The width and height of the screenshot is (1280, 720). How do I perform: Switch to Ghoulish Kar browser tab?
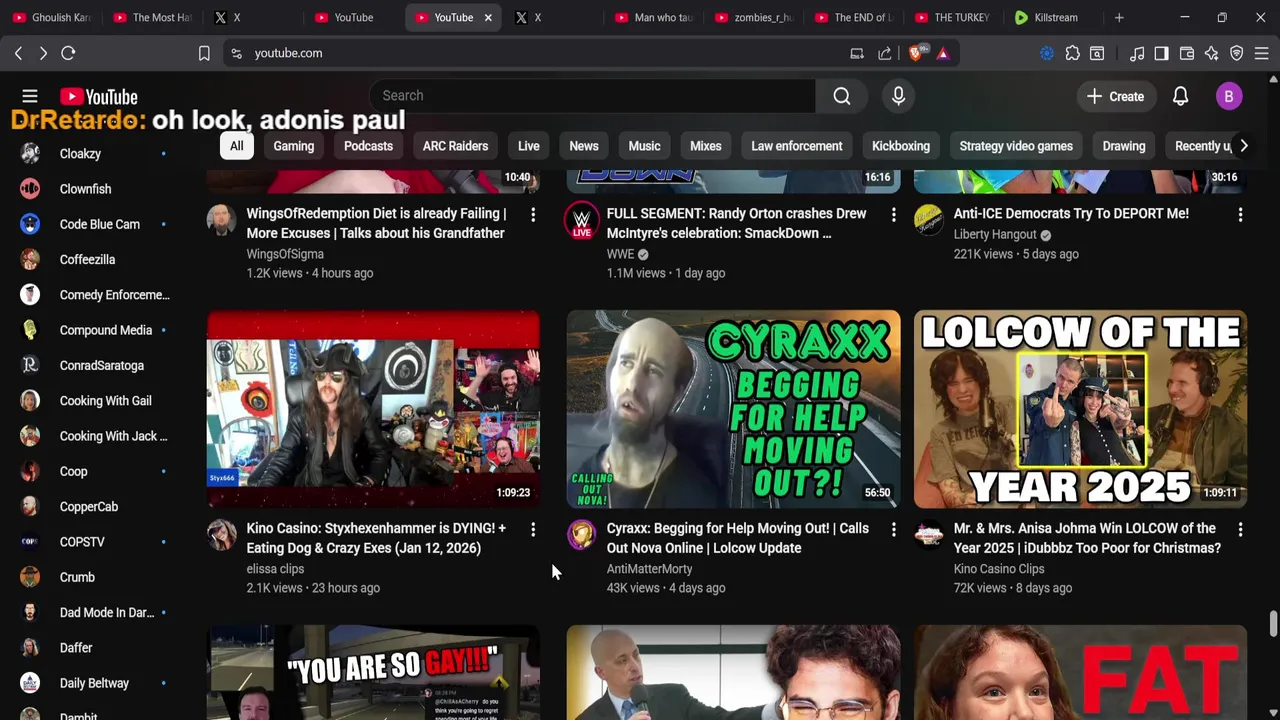pos(53,17)
